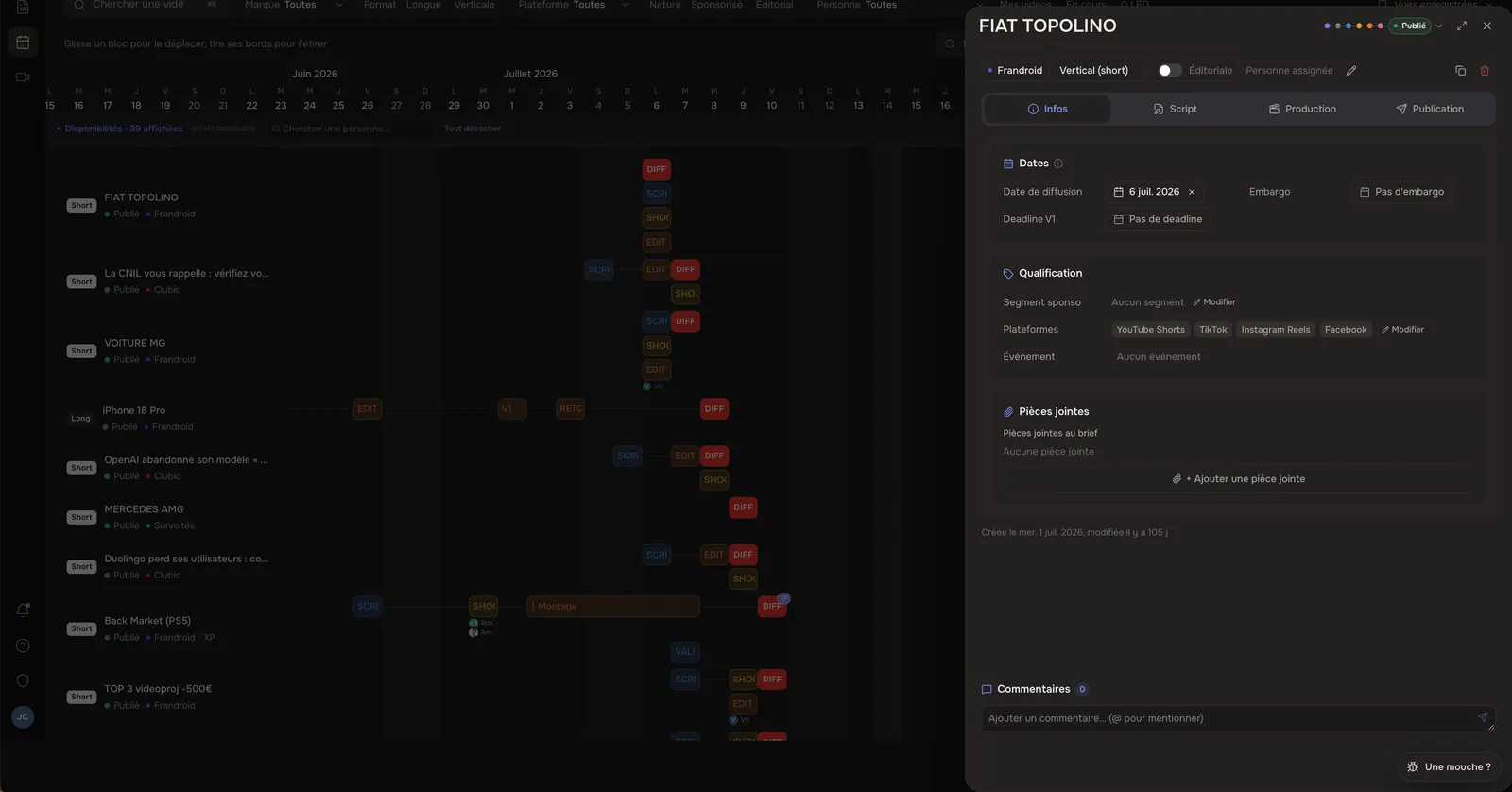Image resolution: width=1512 pixels, height=792 pixels.
Task: Click the Facebook platform tag
Action: (1346, 330)
